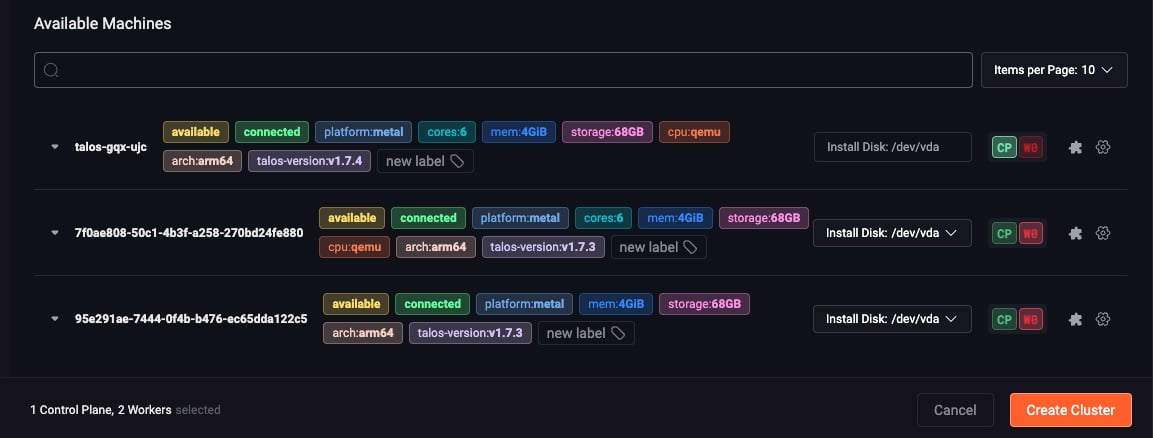1153x438 pixels.
Task: Click connected label on 7f0ae808 machine
Action: [x=428, y=218]
